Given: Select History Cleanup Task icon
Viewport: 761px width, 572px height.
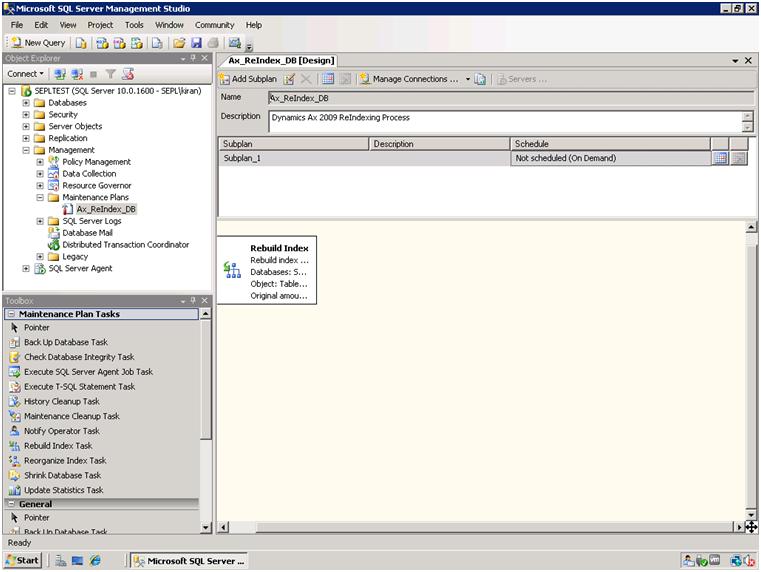Looking at the screenshot, I should pos(15,402).
